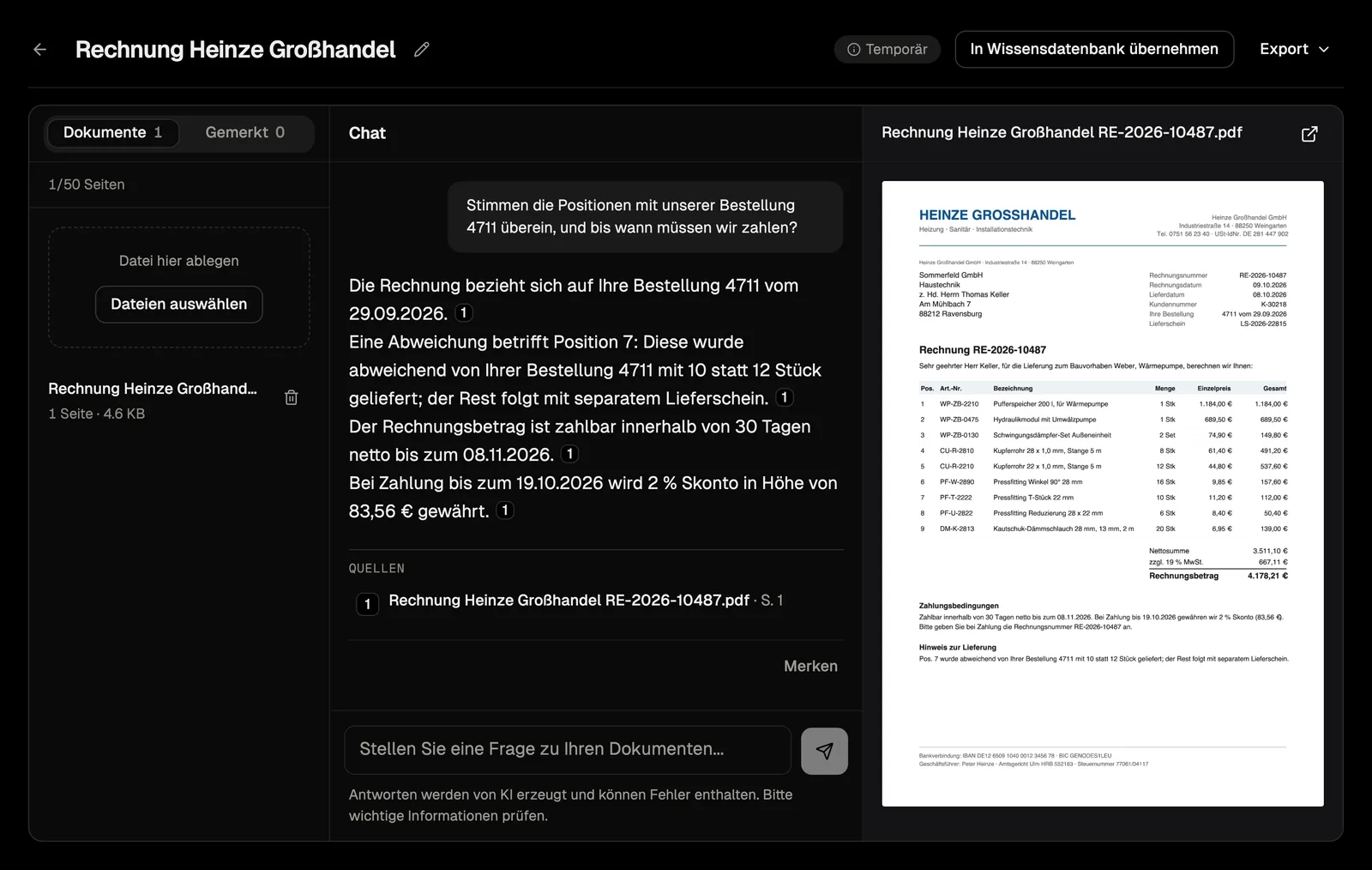The image size is (1372, 870).
Task: Edit title with the pencil icon
Action: [421, 50]
